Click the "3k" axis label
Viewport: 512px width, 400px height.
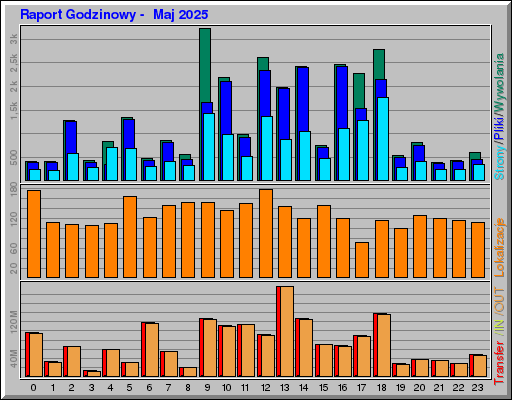click(14, 39)
